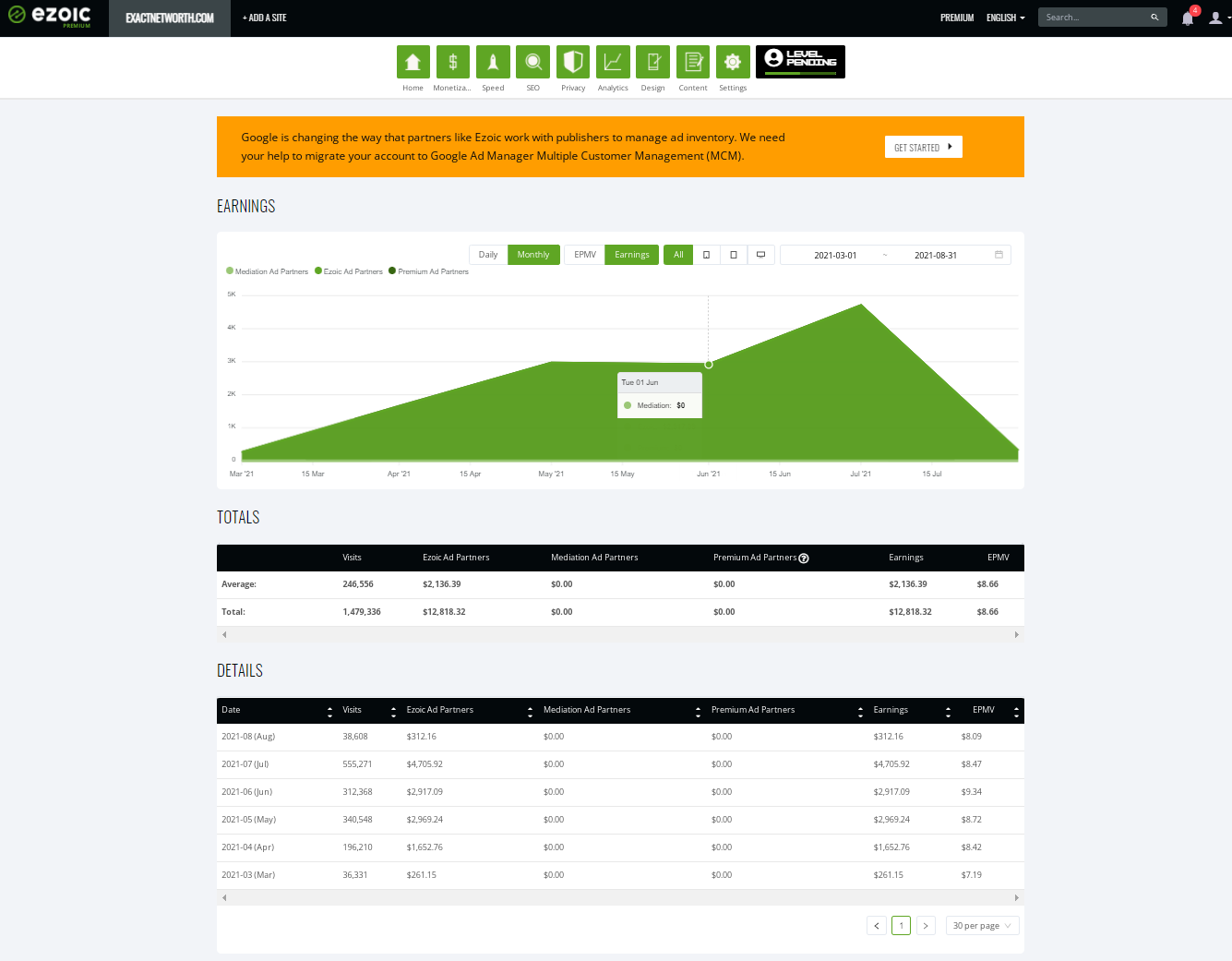The image size is (1232, 961).
Task: Open the date range calendar icon
Action: click(x=999, y=255)
